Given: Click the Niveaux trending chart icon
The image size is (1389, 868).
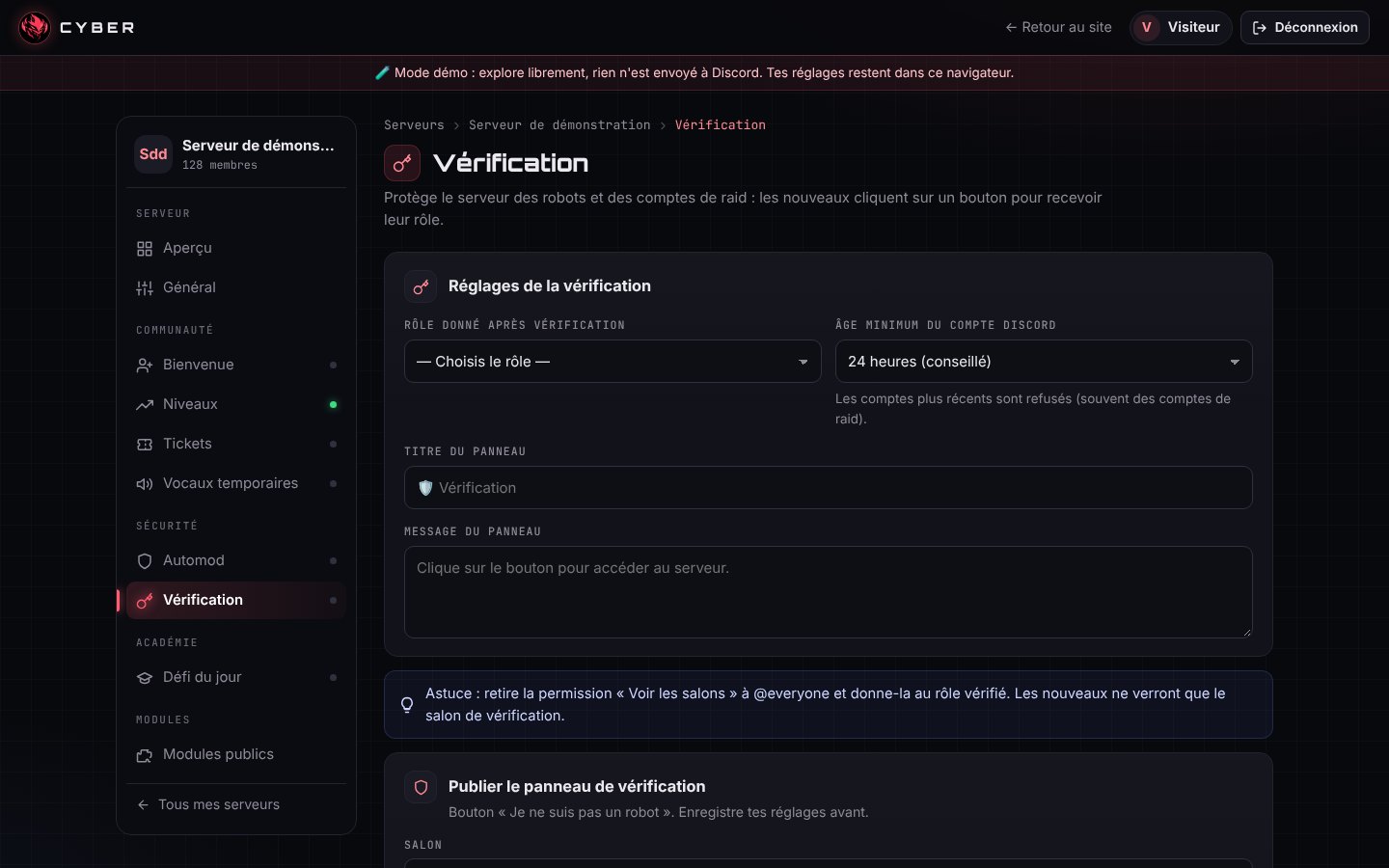Looking at the screenshot, I should click(145, 405).
